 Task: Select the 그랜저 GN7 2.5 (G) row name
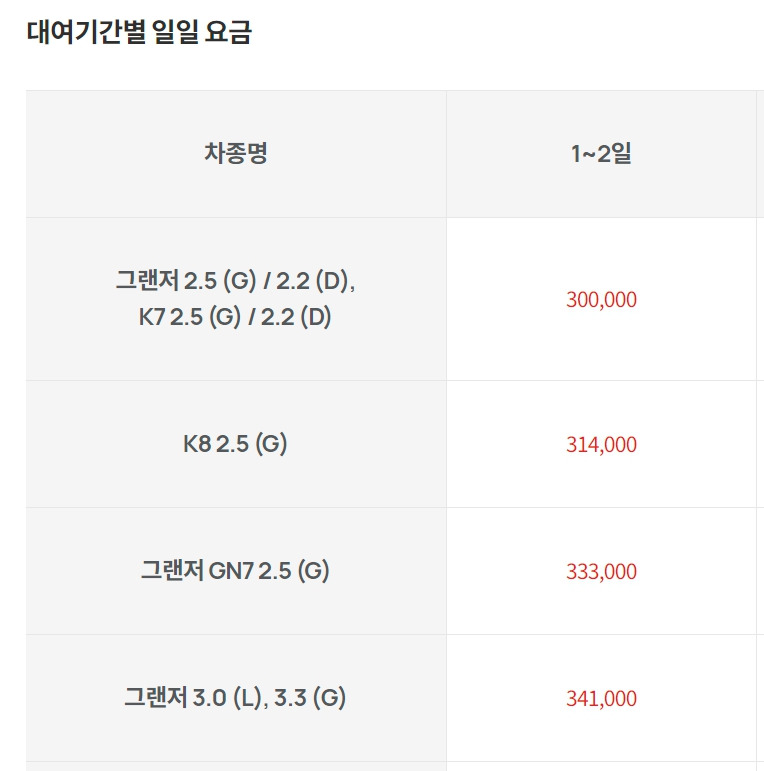[235, 571]
